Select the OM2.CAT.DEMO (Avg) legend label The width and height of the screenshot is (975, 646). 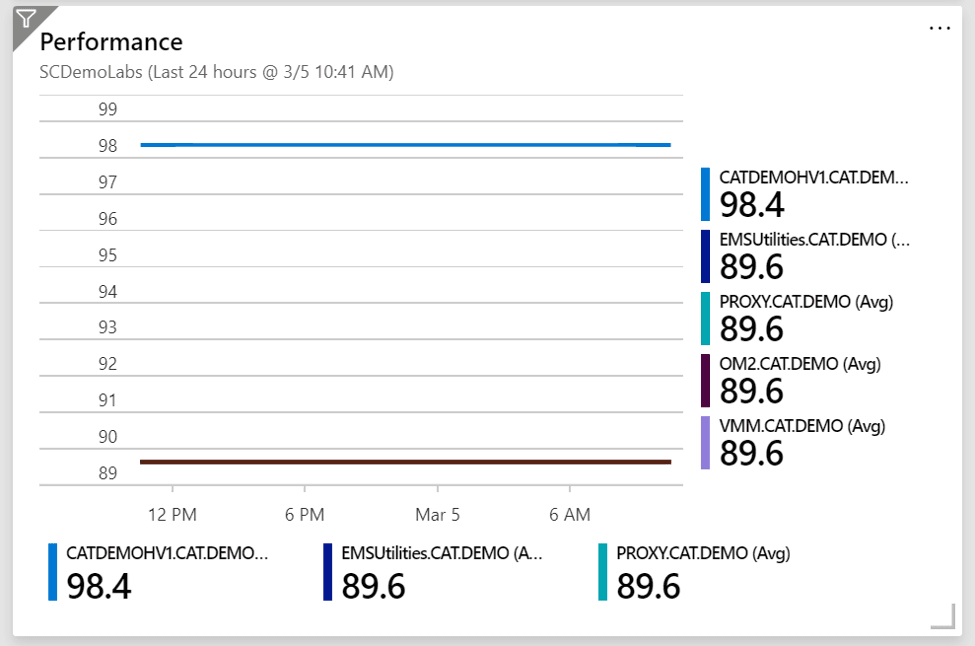click(x=800, y=364)
